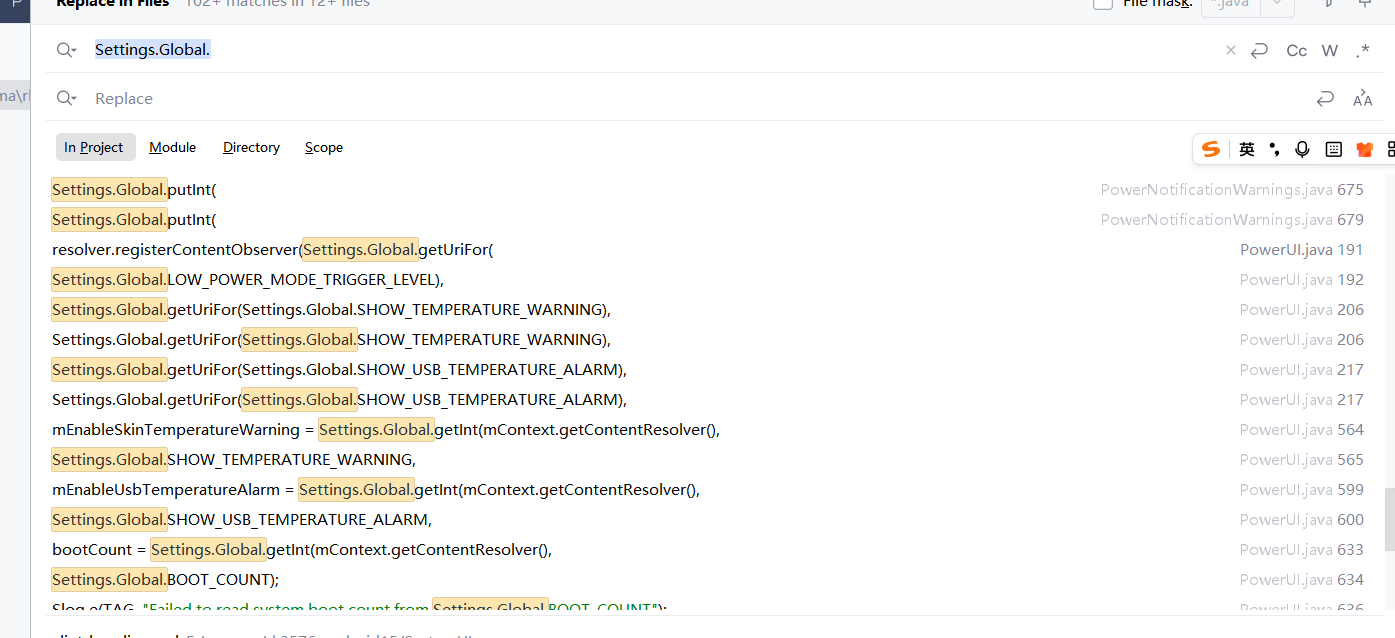
Task: Open replace history dropdown beside Replace field
Action: click(66, 98)
